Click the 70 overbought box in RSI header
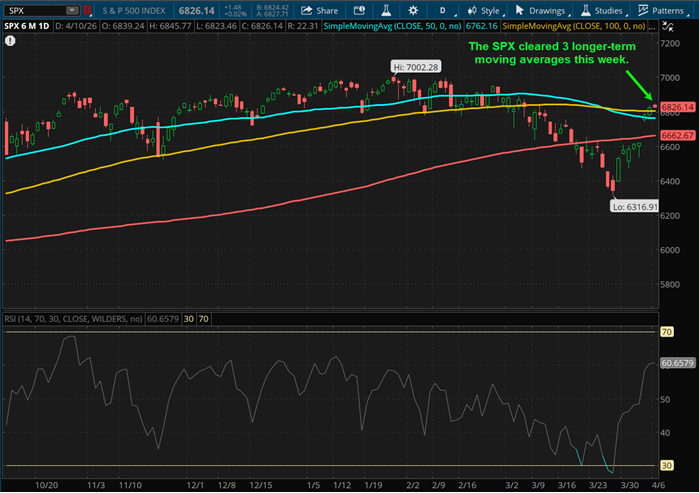The height and width of the screenshot is (493, 699). pyautogui.click(x=204, y=319)
